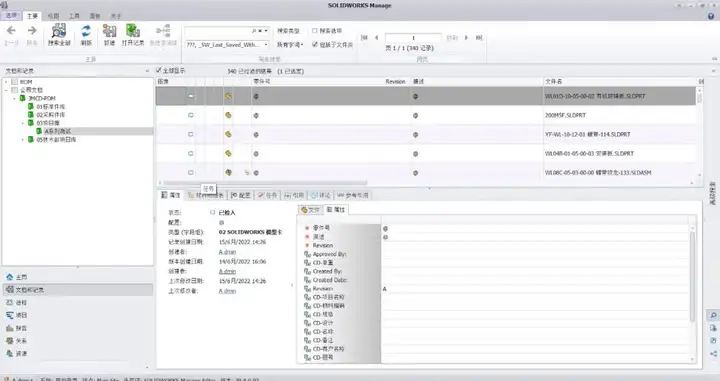Screen dimensions: 720x381
Task: Open the fourth ribbon tab
Action: pyautogui.click(x=74, y=16)
